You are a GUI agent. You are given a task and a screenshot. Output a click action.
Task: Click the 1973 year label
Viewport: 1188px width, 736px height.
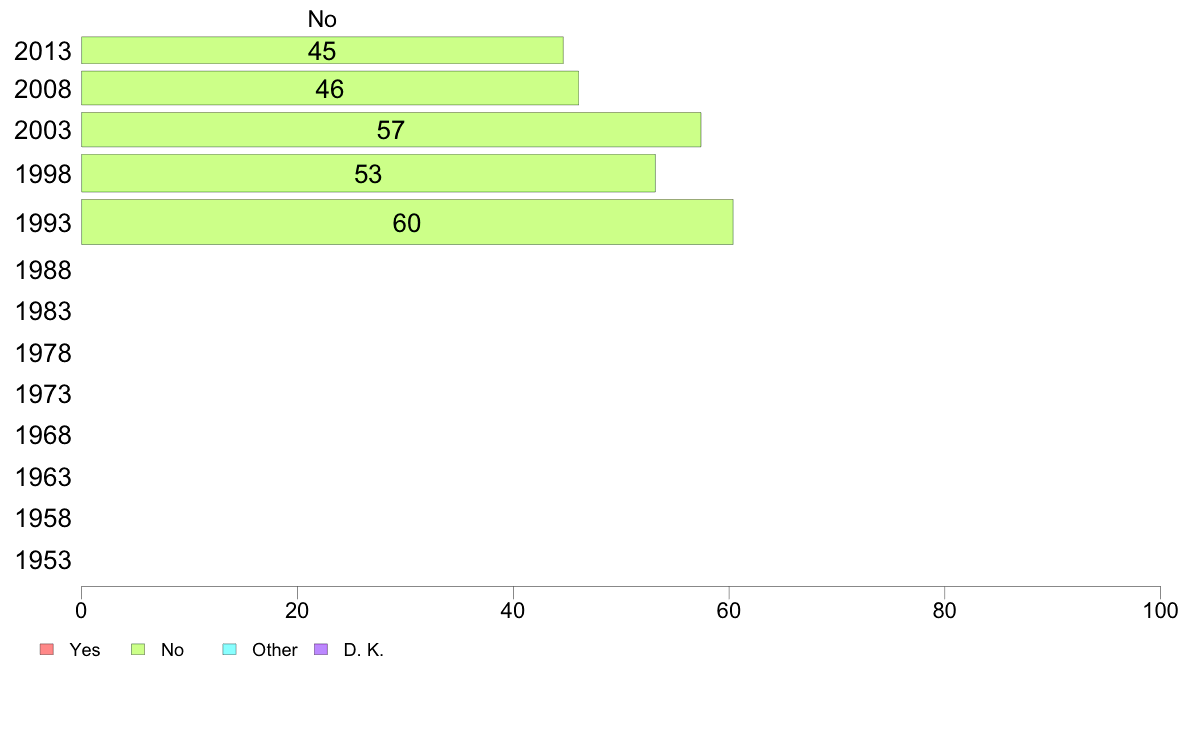(x=43, y=394)
